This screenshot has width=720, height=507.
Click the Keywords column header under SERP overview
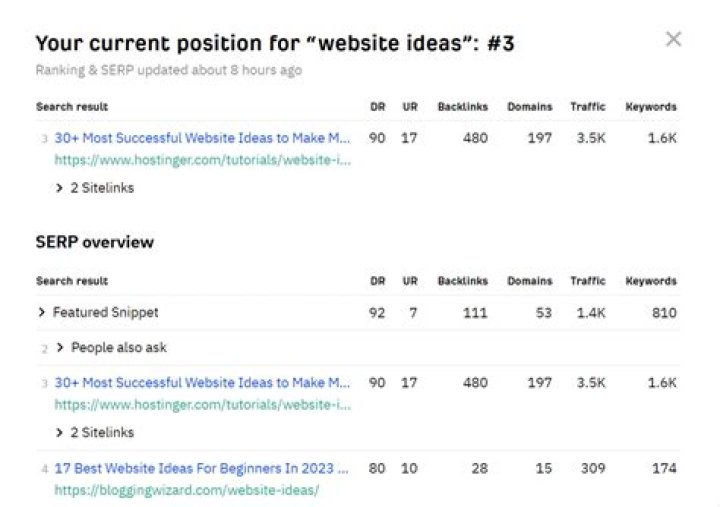[650, 281]
